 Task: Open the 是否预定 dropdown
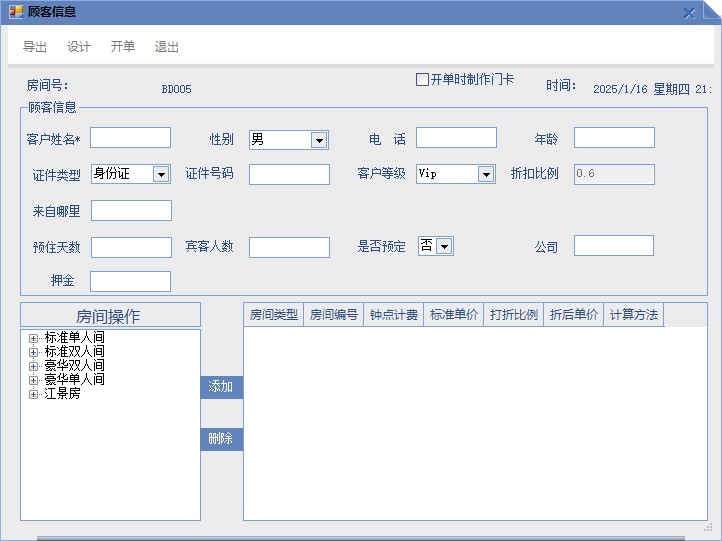pyautogui.click(x=444, y=246)
